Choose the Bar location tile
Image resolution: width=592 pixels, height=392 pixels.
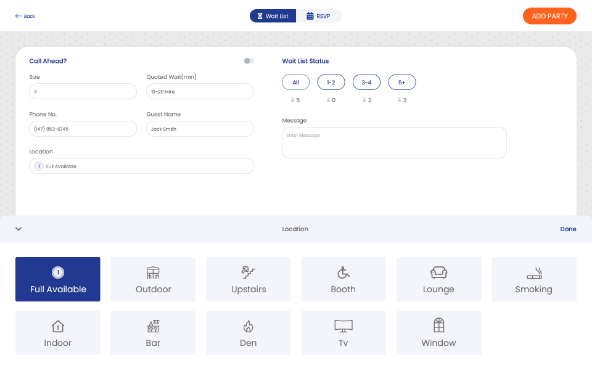click(x=153, y=333)
